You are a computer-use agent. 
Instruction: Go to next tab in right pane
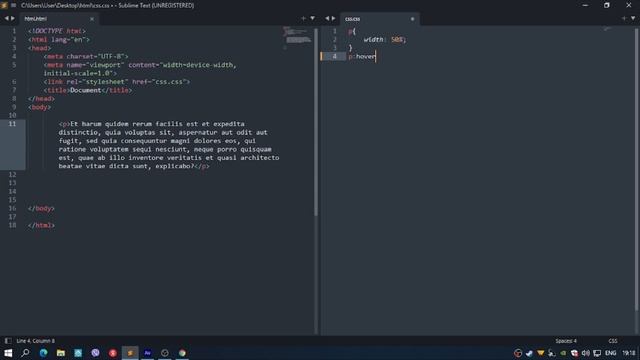(333, 18)
